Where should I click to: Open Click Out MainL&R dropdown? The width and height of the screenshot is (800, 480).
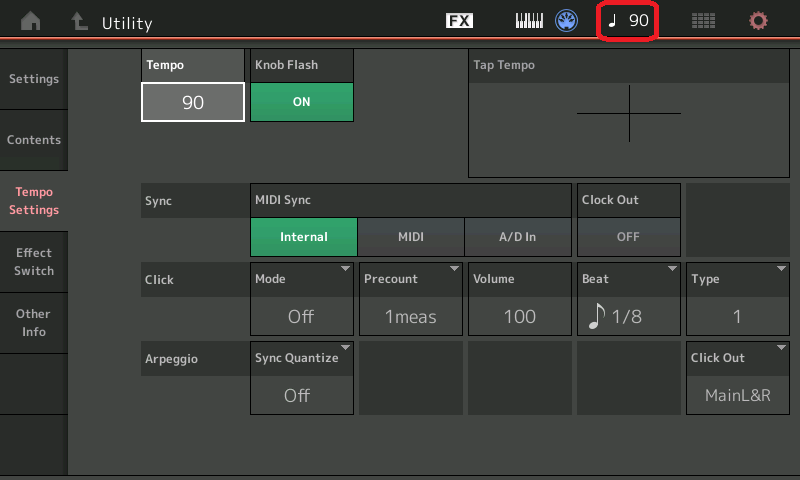[x=737, y=378]
